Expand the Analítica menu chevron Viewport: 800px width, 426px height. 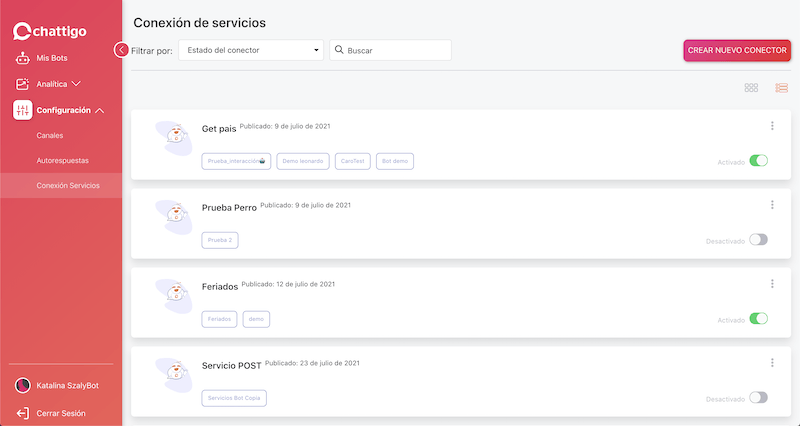(x=76, y=84)
